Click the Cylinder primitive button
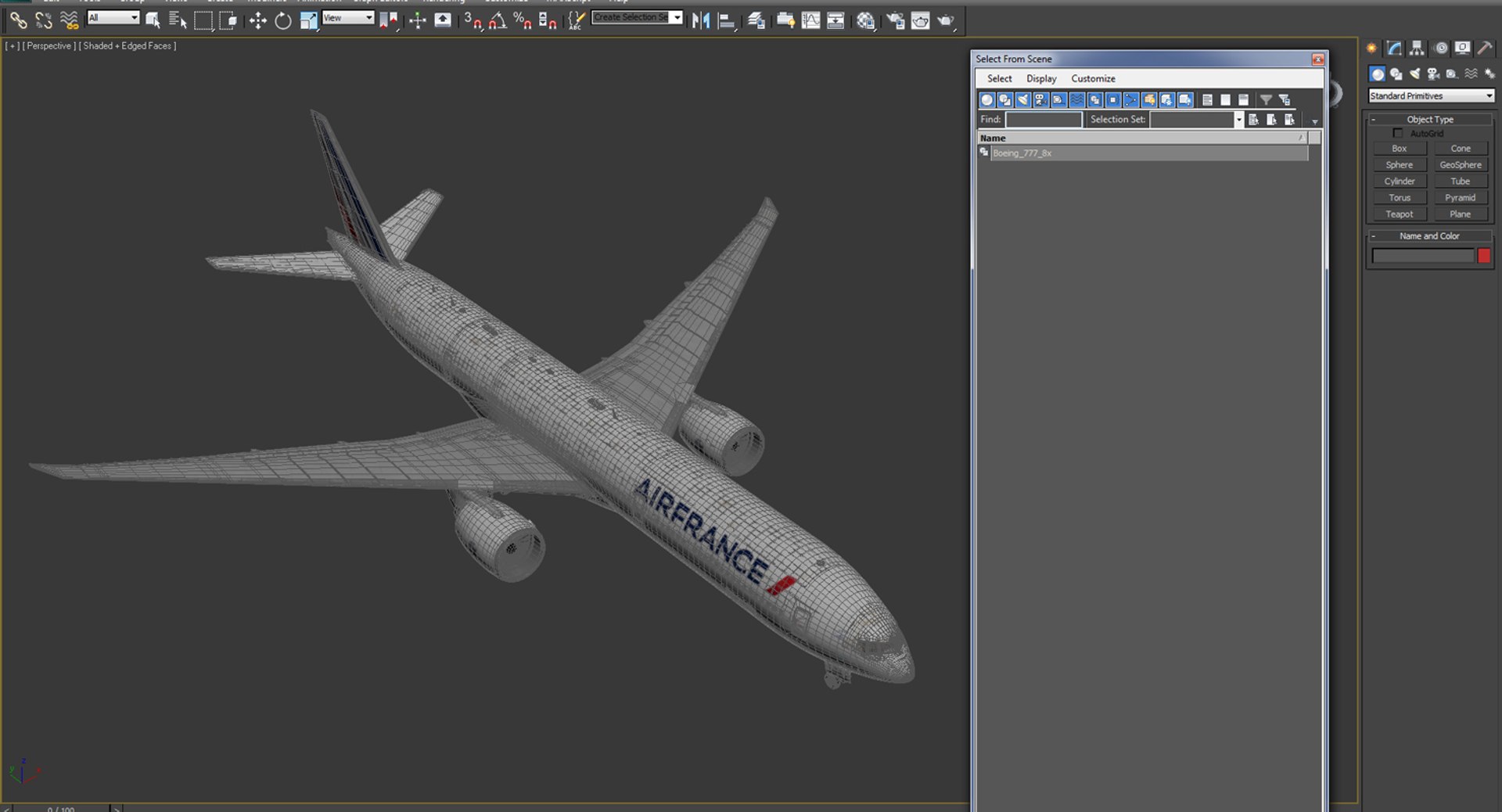This screenshot has width=1502, height=812. point(1399,181)
